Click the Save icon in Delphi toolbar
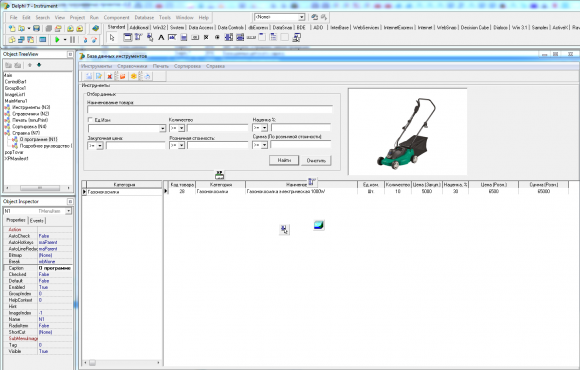This screenshot has width=580, height=370. pos(36,28)
